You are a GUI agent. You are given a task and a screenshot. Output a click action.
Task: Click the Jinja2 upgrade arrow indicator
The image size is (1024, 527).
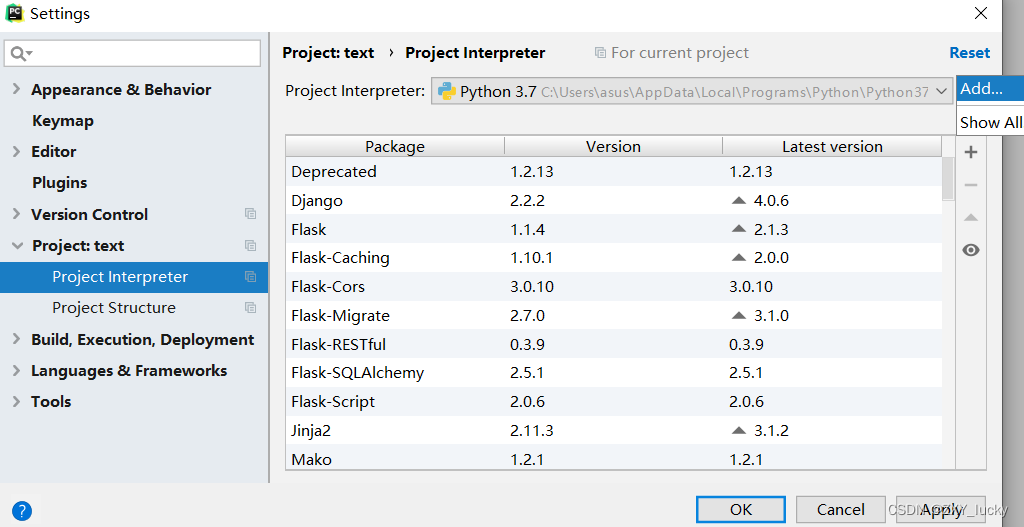(739, 430)
